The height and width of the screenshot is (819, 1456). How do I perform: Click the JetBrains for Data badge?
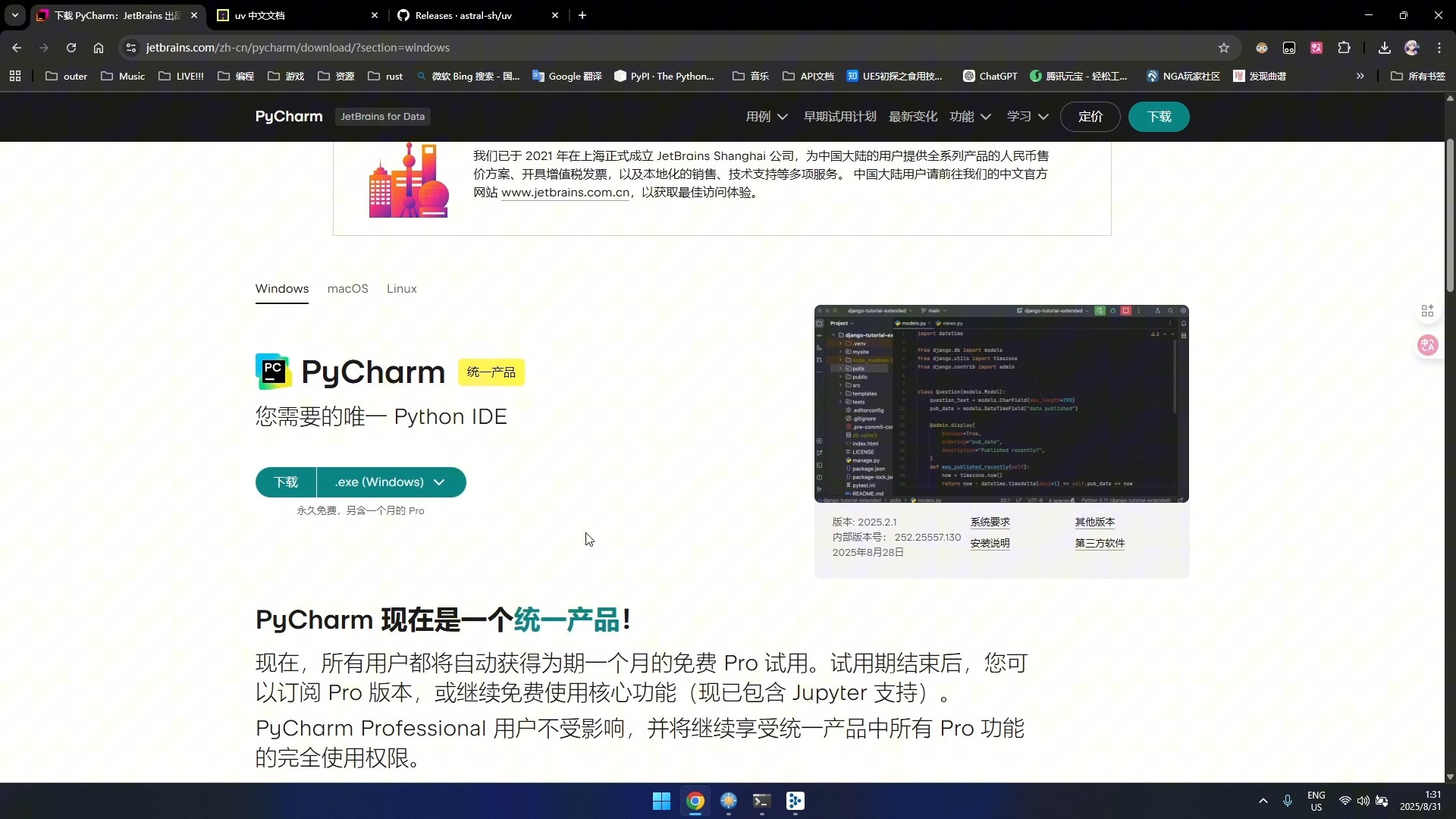(x=382, y=116)
